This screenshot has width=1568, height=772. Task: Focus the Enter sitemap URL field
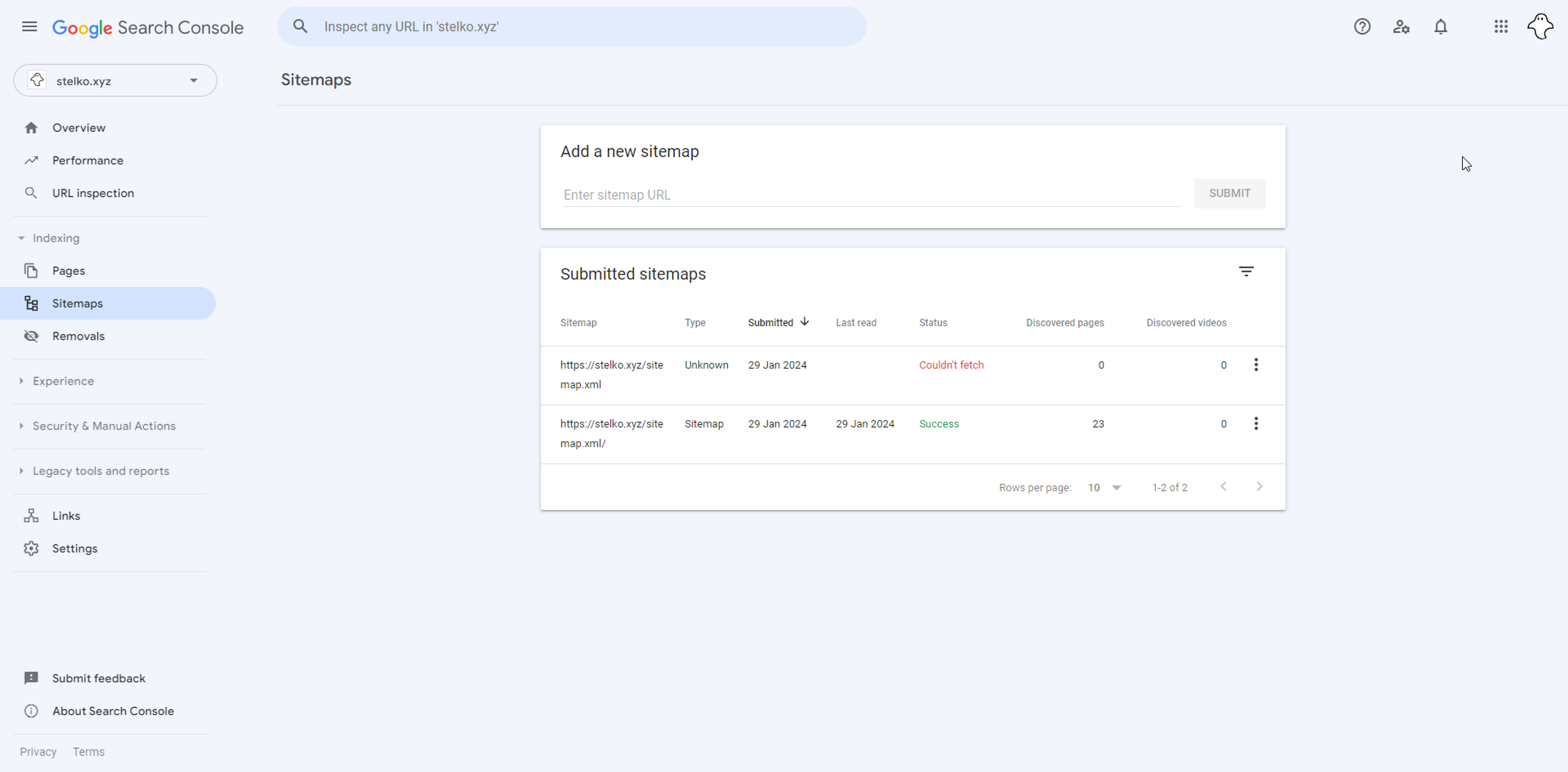pyautogui.click(x=871, y=195)
